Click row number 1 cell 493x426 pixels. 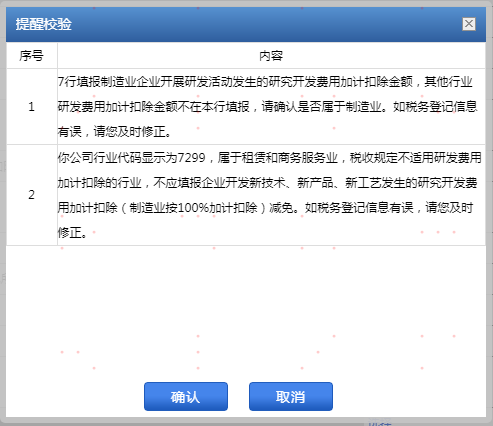pyautogui.click(x=32, y=107)
